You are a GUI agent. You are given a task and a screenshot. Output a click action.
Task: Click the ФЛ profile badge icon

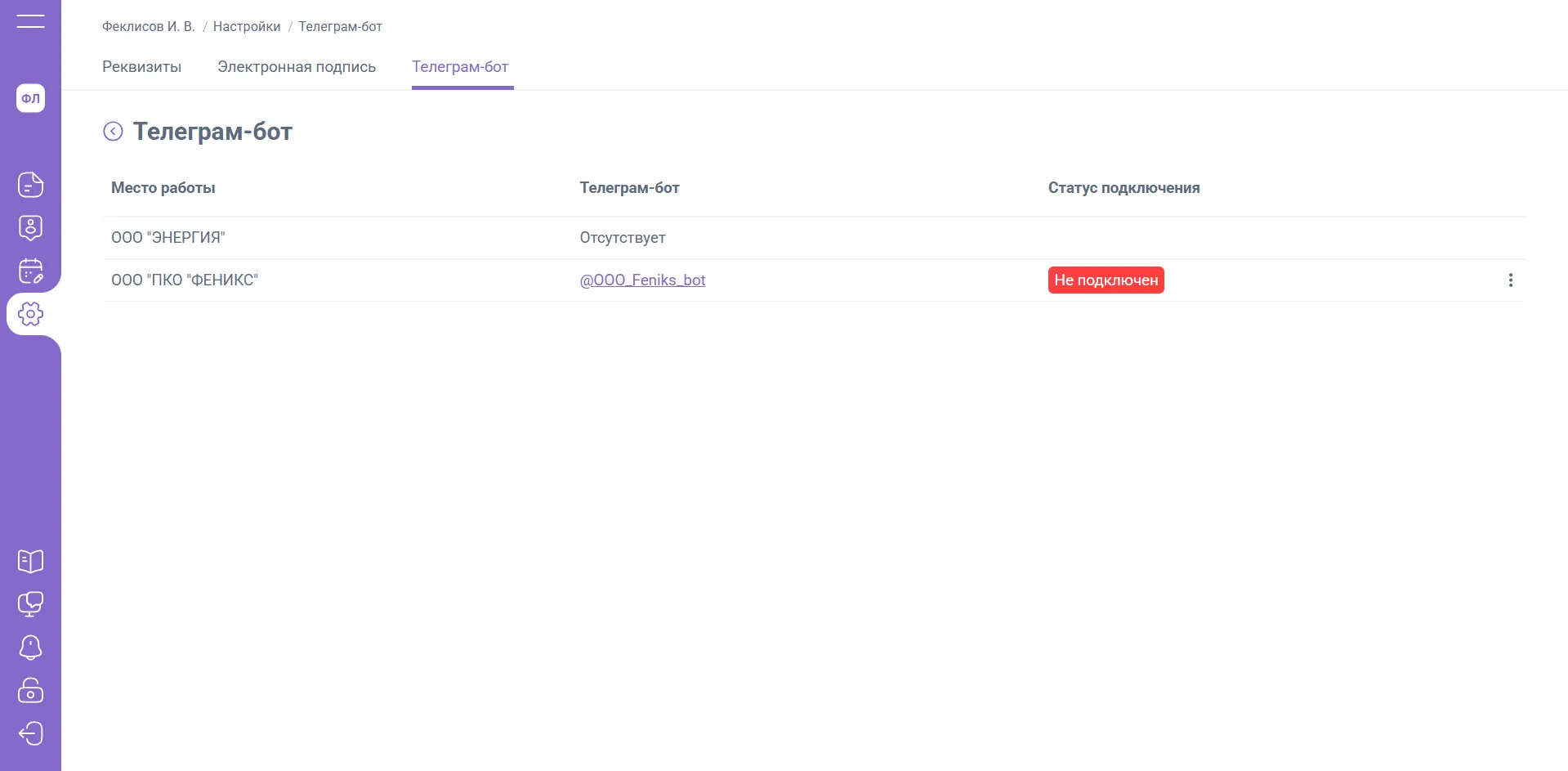(x=30, y=98)
